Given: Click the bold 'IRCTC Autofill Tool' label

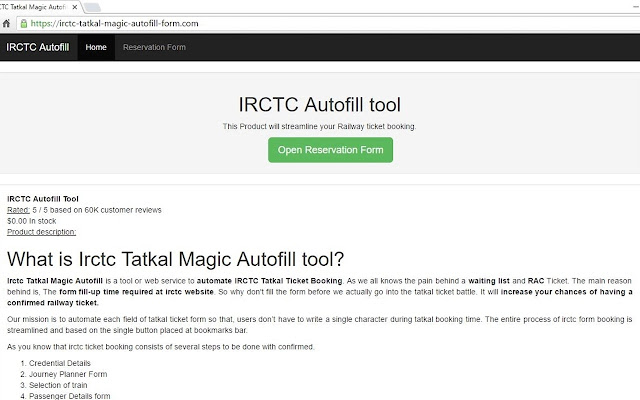Looking at the screenshot, I should tap(43, 199).
